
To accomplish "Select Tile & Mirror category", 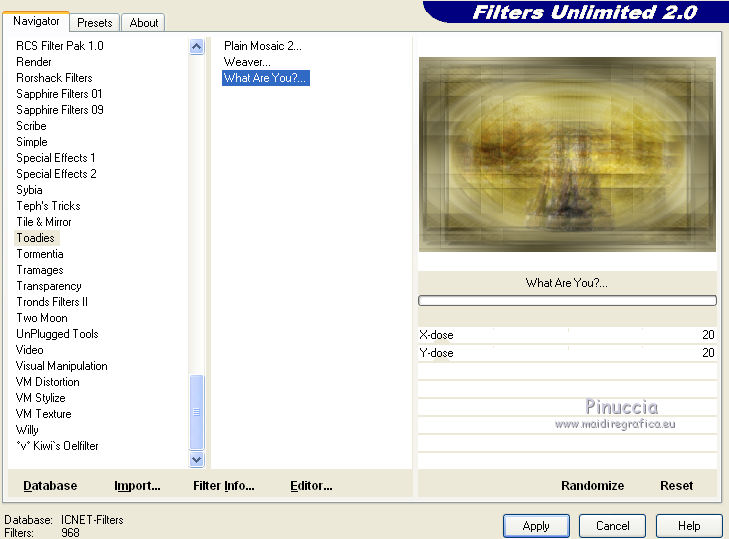I will [44, 222].
